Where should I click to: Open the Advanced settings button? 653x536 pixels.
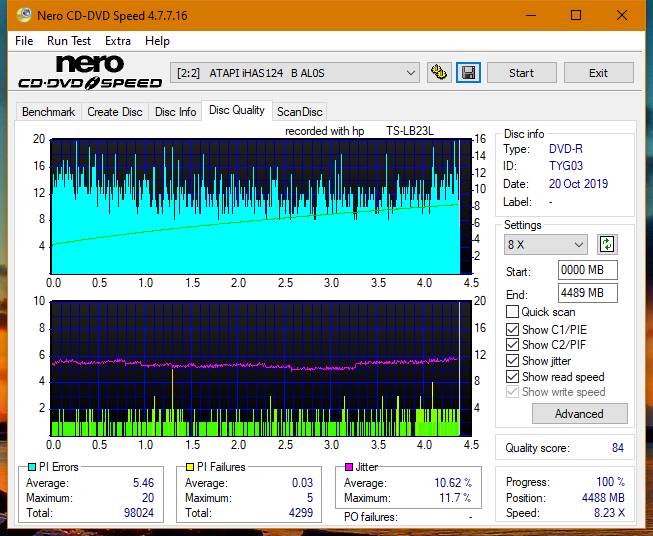tap(579, 414)
